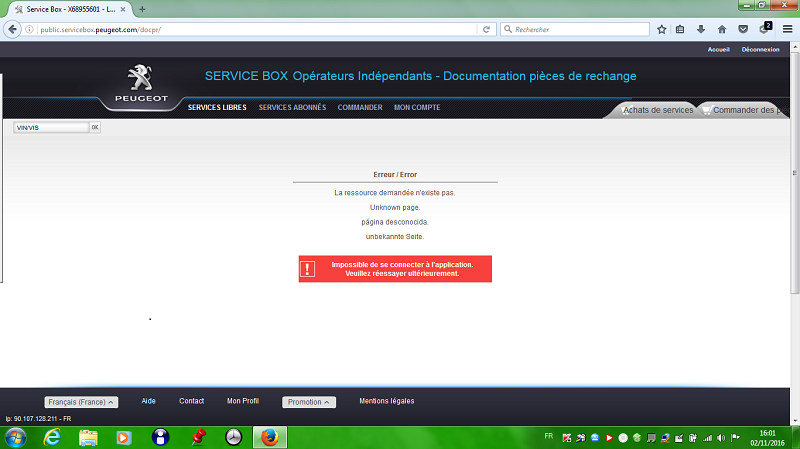Open the Windows Start button
This screenshot has height=449, width=800.
tap(15, 438)
